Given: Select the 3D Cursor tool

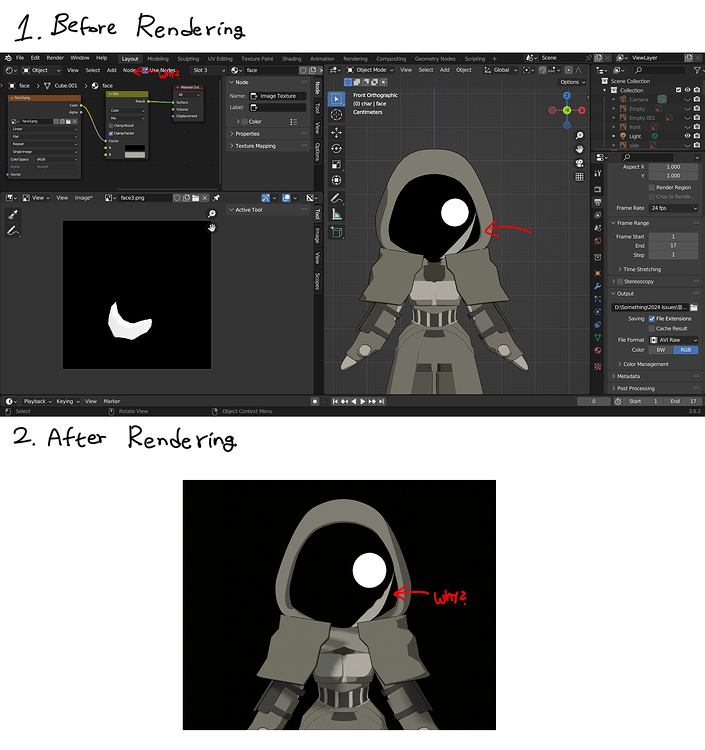Looking at the screenshot, I should pos(336,115).
